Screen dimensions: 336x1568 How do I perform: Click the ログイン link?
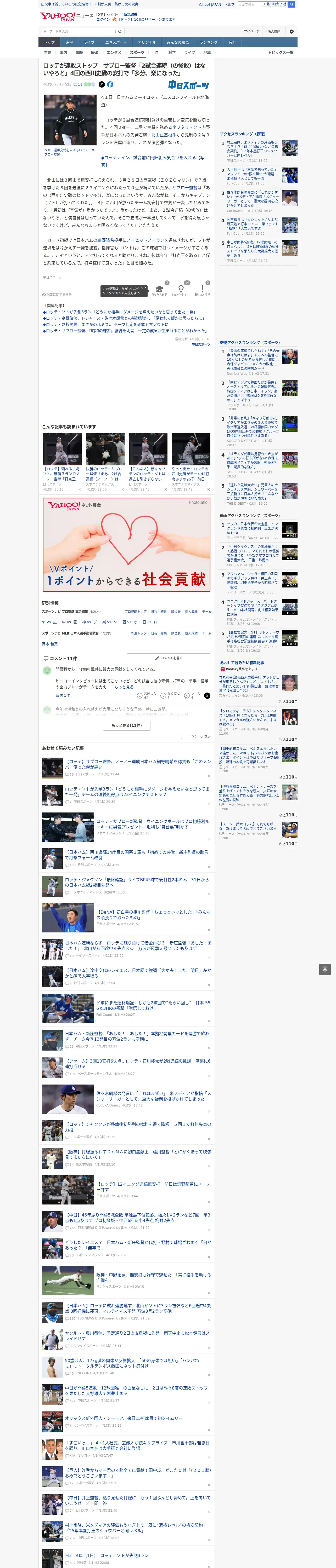click(103, 20)
